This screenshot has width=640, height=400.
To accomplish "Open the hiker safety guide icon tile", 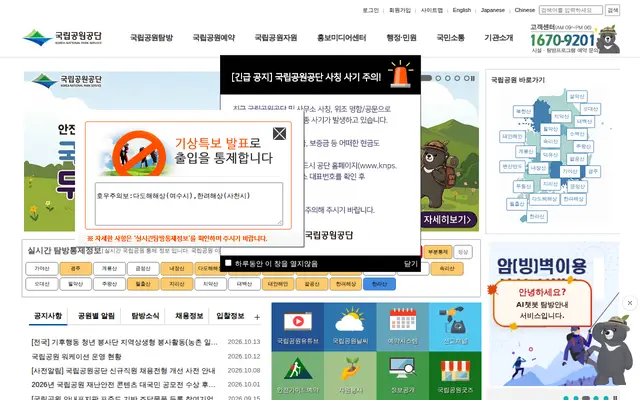I will click(x=298, y=376).
